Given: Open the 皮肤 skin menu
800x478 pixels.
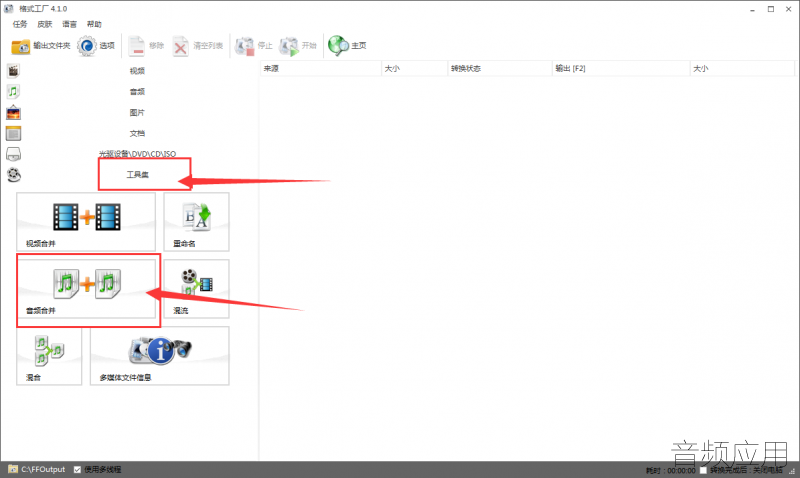Looking at the screenshot, I should tap(44, 24).
